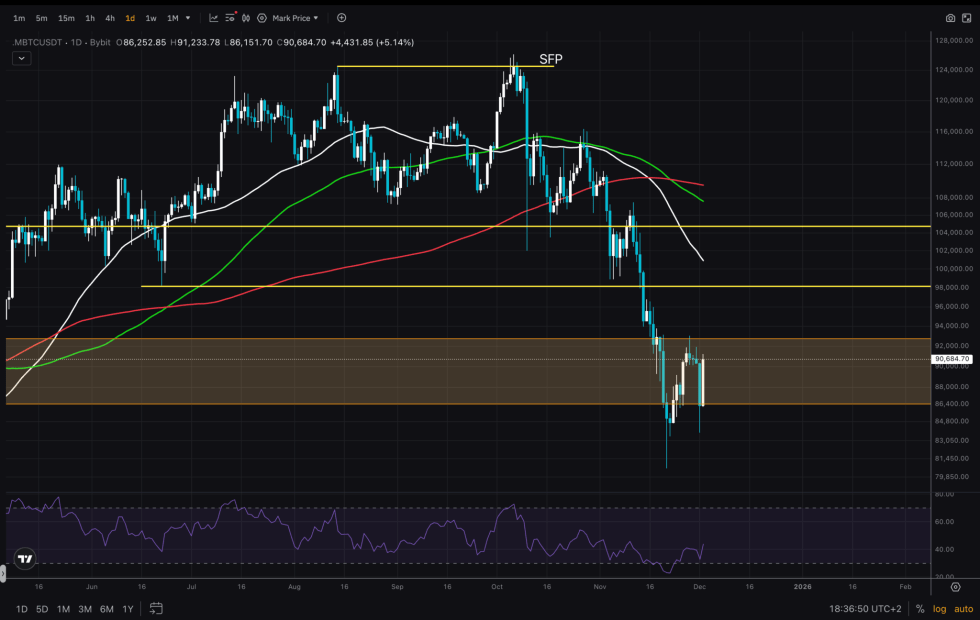Open the chart type selector icon
The width and height of the screenshot is (980, 620).
(x=214, y=18)
